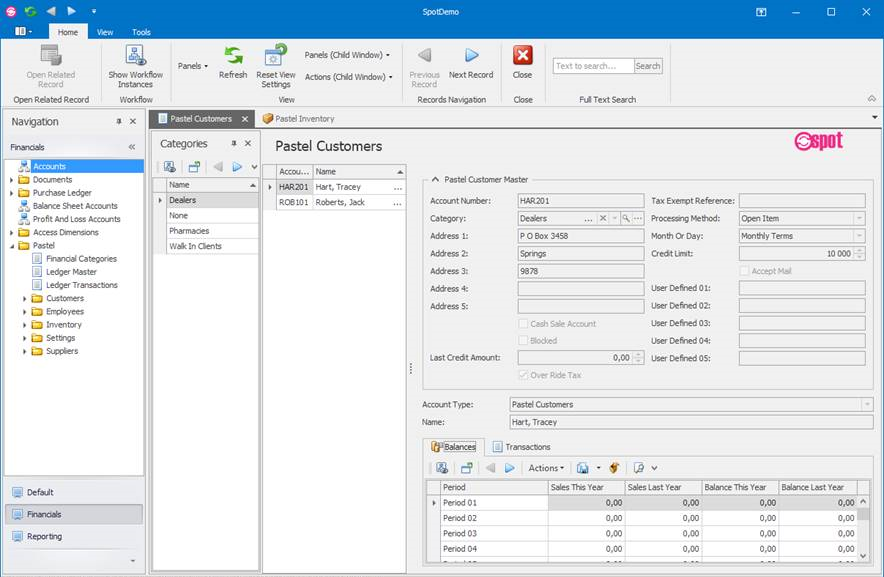Click title bar back arrow
The width and height of the screenshot is (884, 577).
(51, 11)
